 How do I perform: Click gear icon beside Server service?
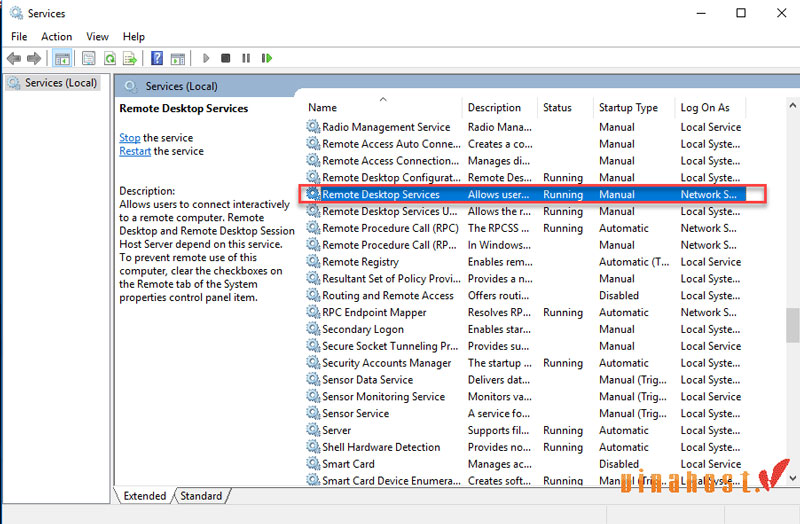[x=313, y=429]
